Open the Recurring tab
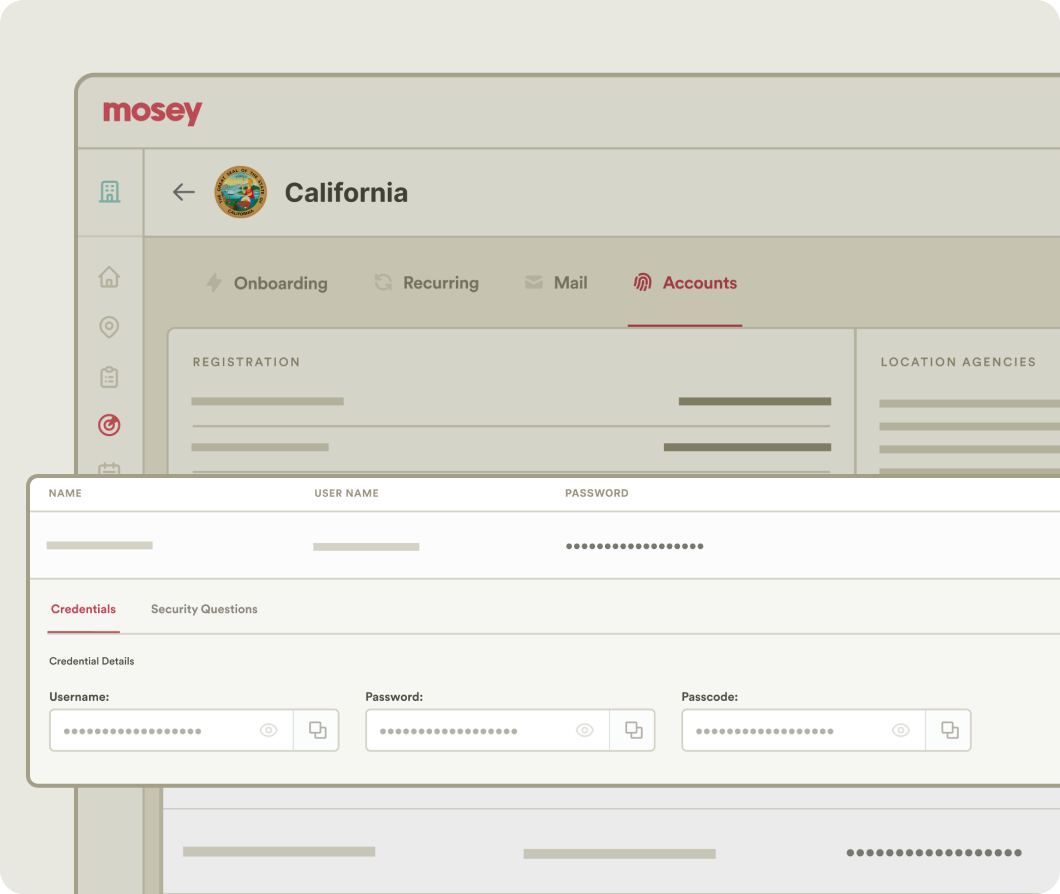This screenshot has width=1060, height=894. [x=427, y=283]
